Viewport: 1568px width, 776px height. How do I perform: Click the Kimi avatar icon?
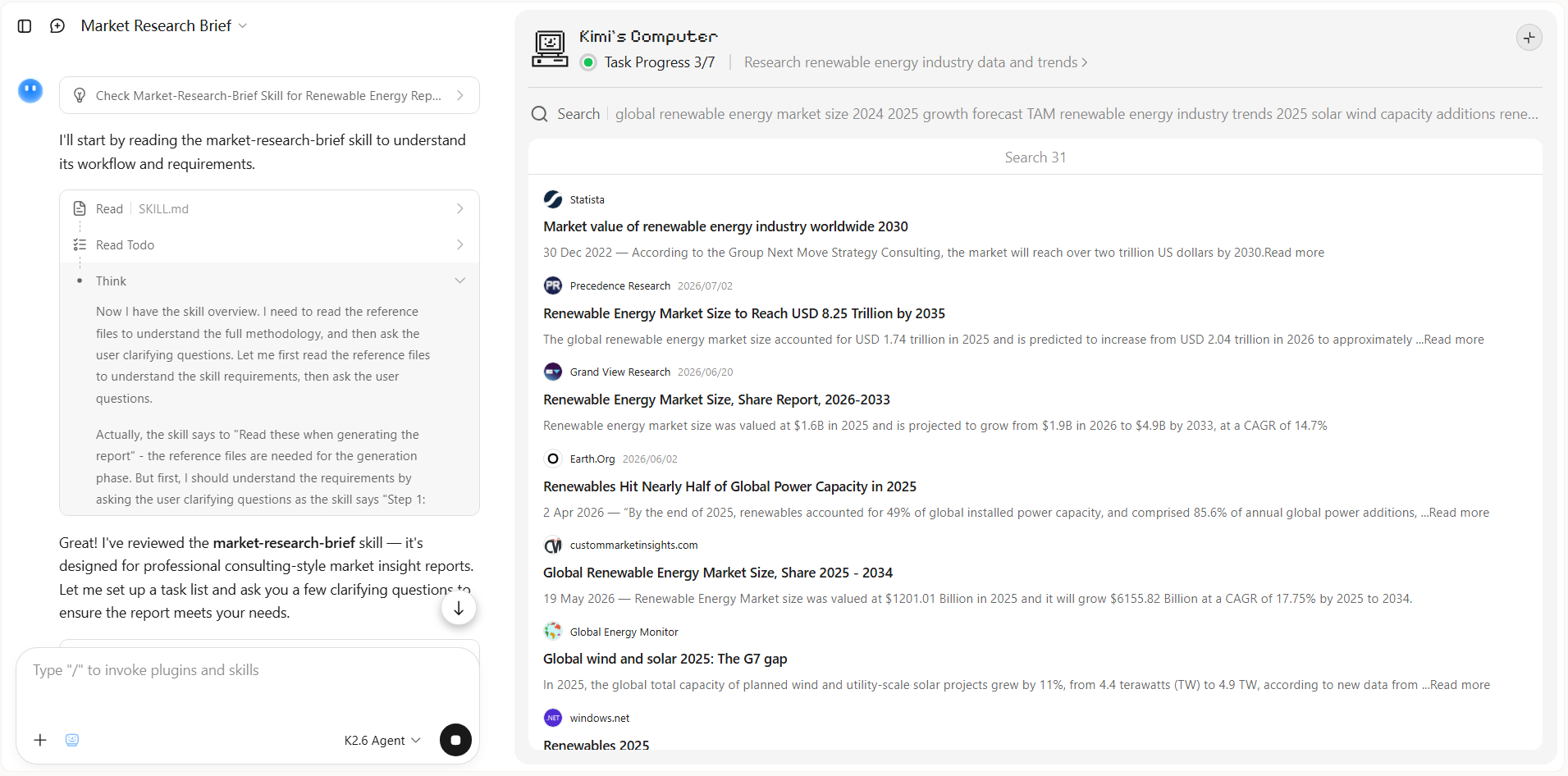pos(30,90)
